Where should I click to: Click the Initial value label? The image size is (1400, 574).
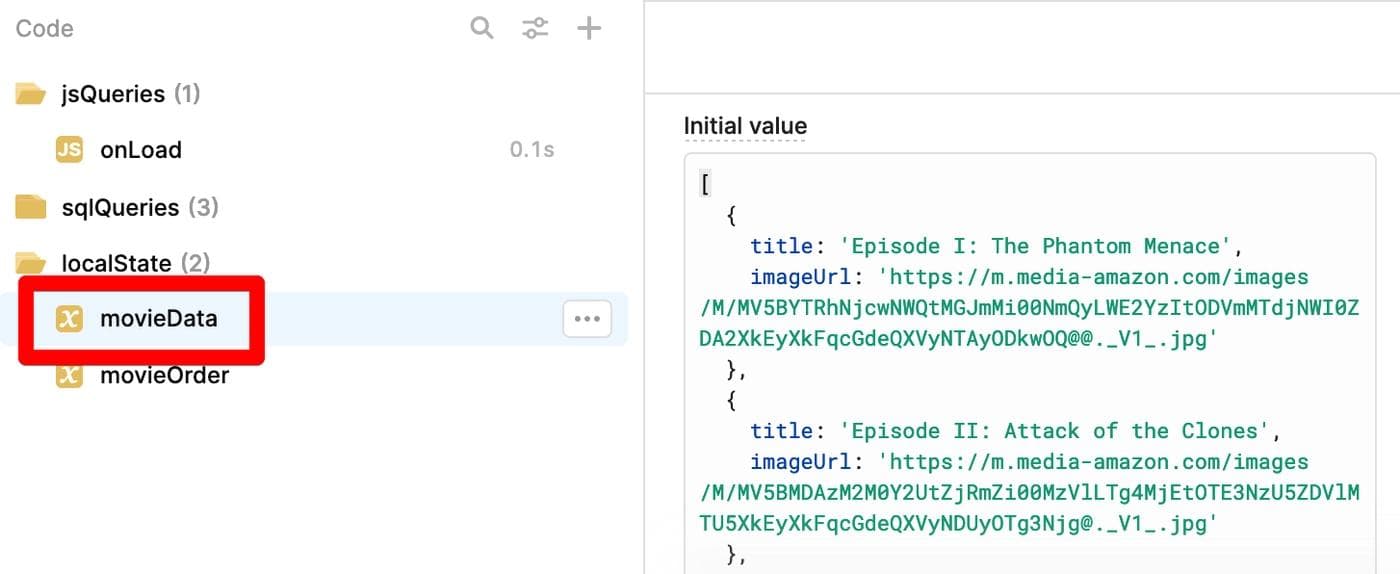(745, 126)
